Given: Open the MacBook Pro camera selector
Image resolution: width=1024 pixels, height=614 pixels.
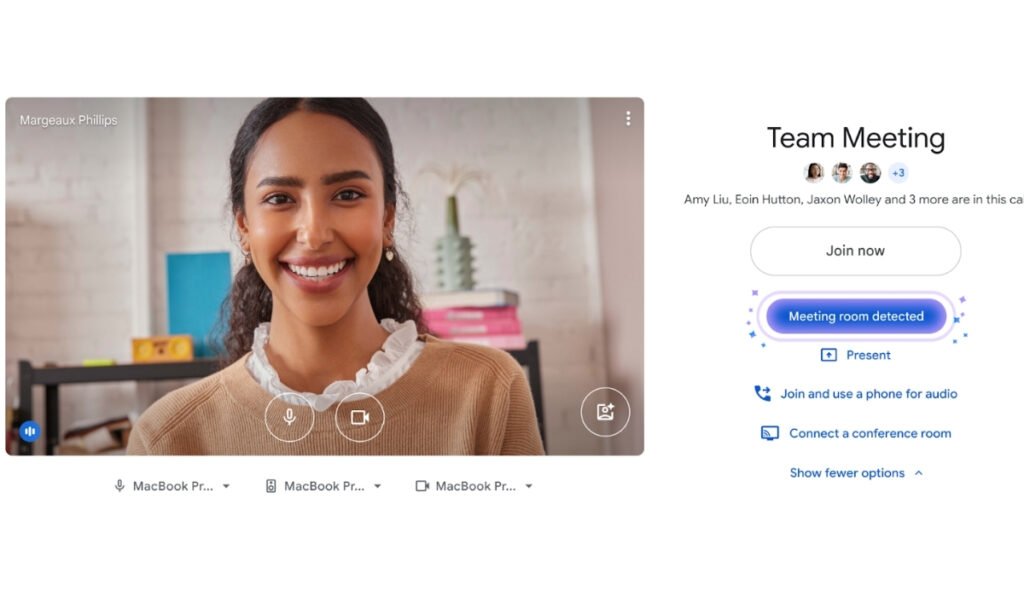Looking at the screenshot, I should (x=472, y=486).
